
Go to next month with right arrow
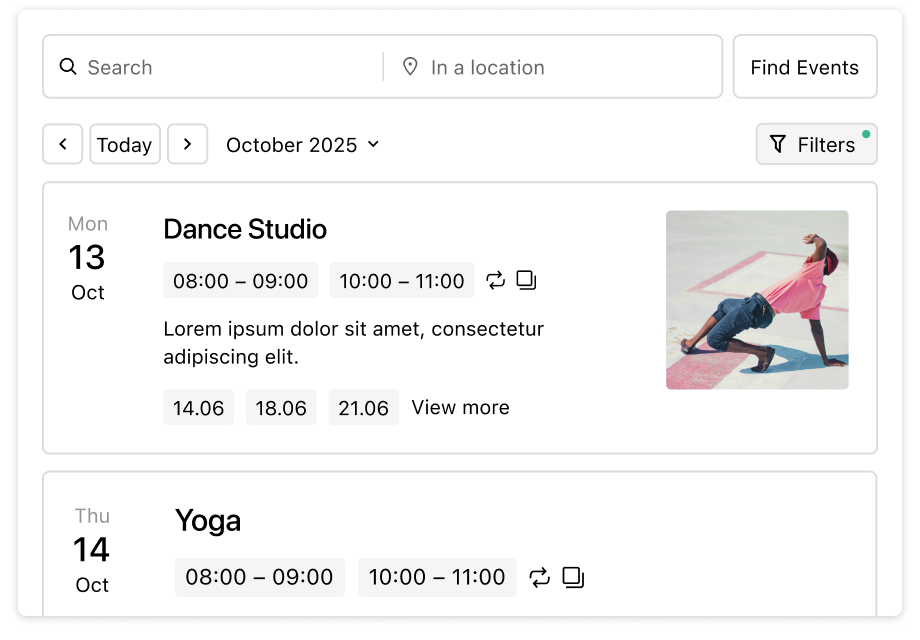click(187, 144)
